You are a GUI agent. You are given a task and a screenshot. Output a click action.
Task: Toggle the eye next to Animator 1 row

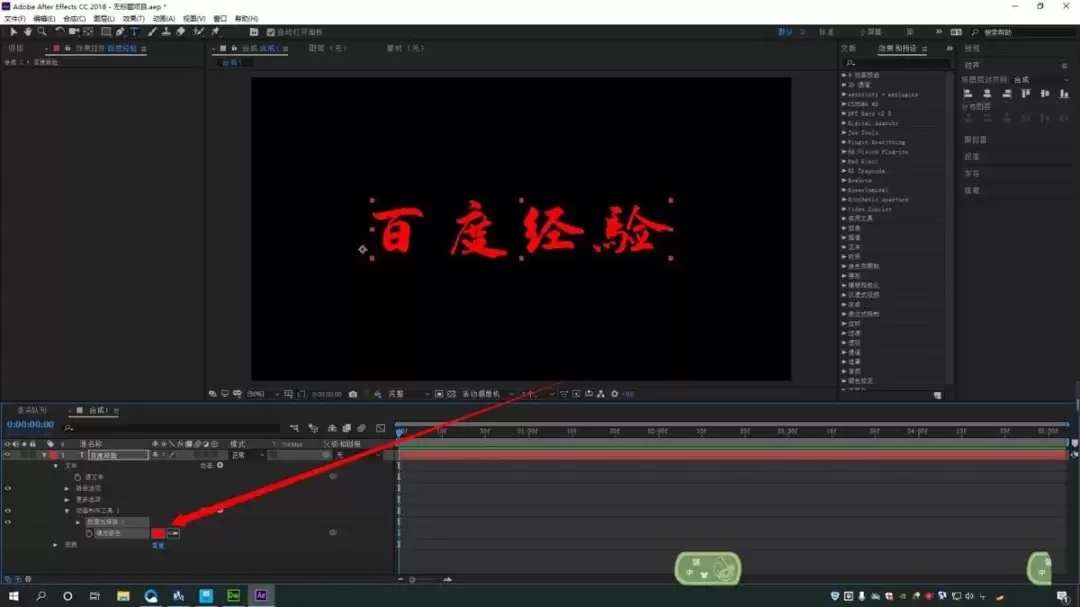coord(8,511)
